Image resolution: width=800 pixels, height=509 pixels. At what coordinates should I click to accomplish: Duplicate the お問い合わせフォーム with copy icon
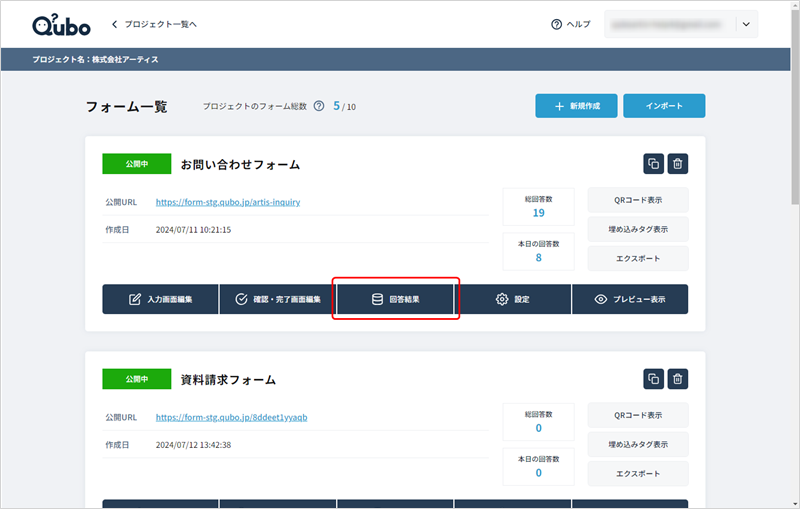click(x=653, y=164)
